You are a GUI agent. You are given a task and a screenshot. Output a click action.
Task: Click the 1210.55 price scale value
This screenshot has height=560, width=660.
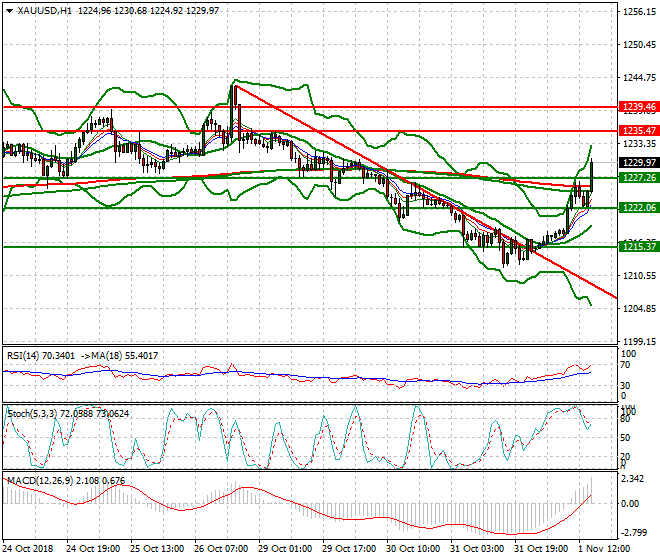click(639, 276)
